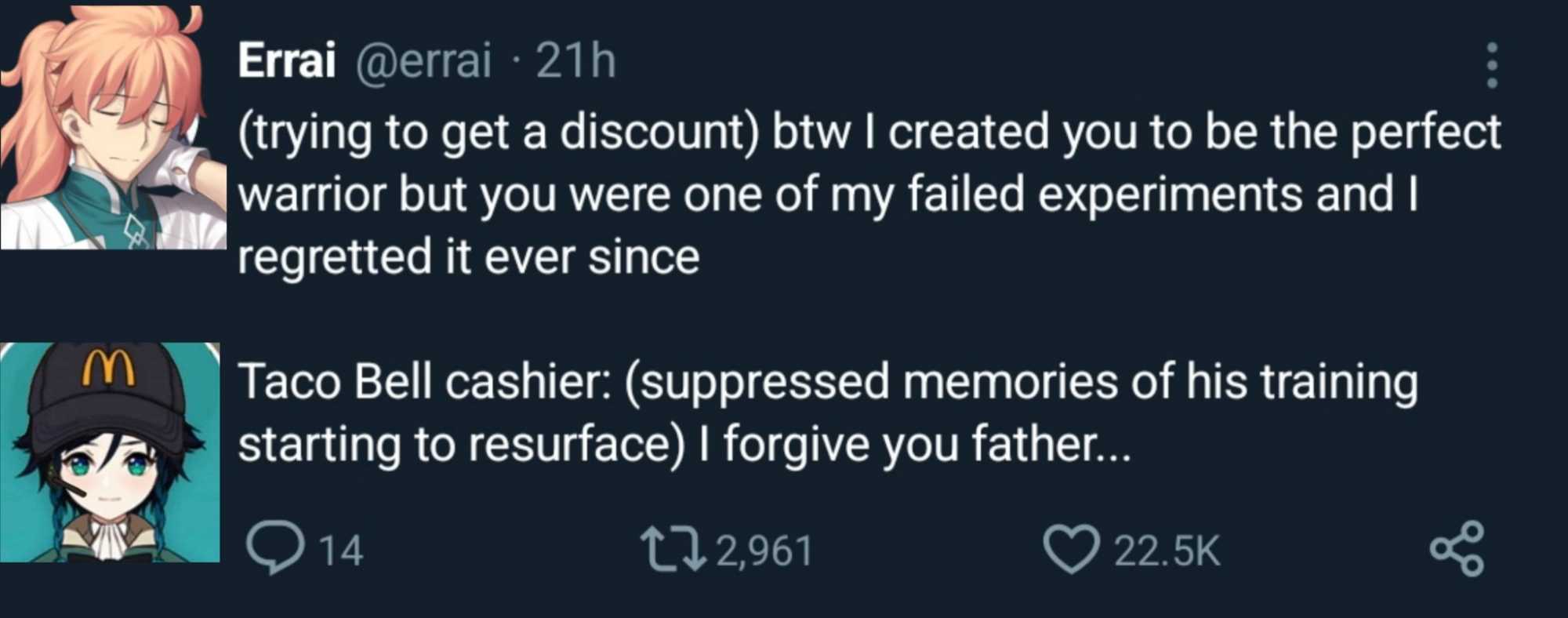
Task: Open Errai's orange-haired profile avatar
Action: (111, 127)
